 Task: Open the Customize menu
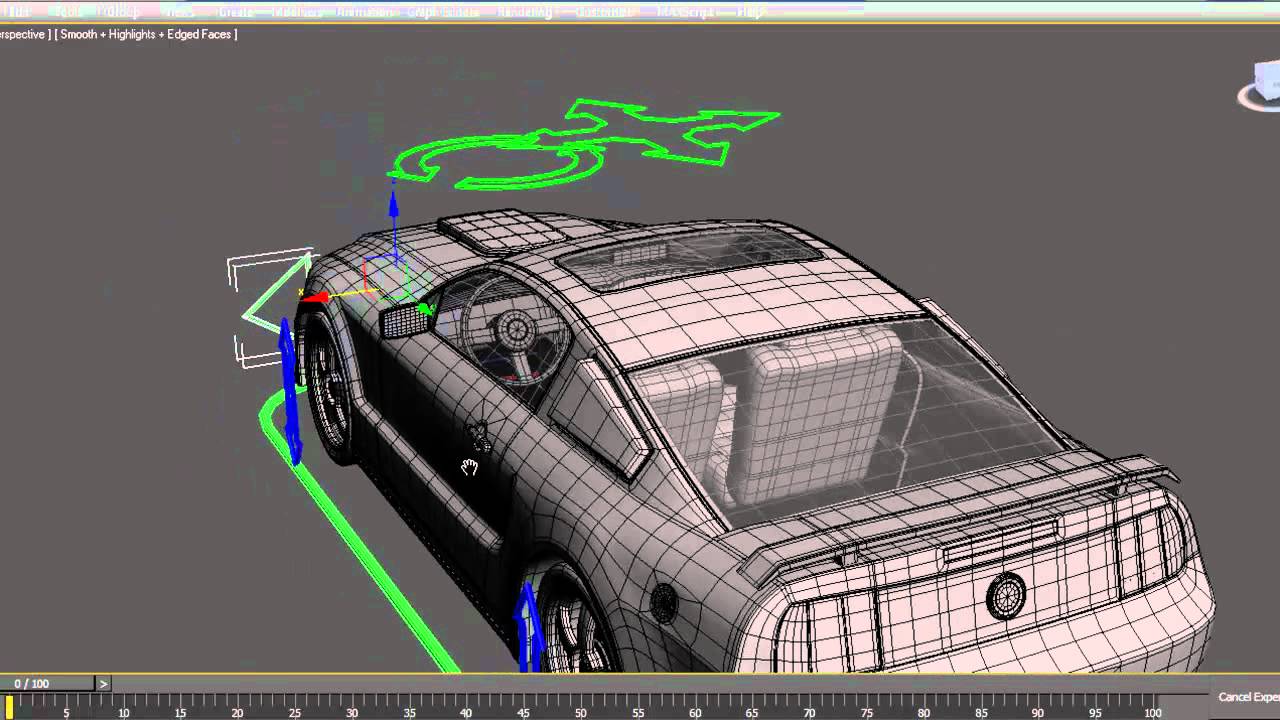point(604,12)
